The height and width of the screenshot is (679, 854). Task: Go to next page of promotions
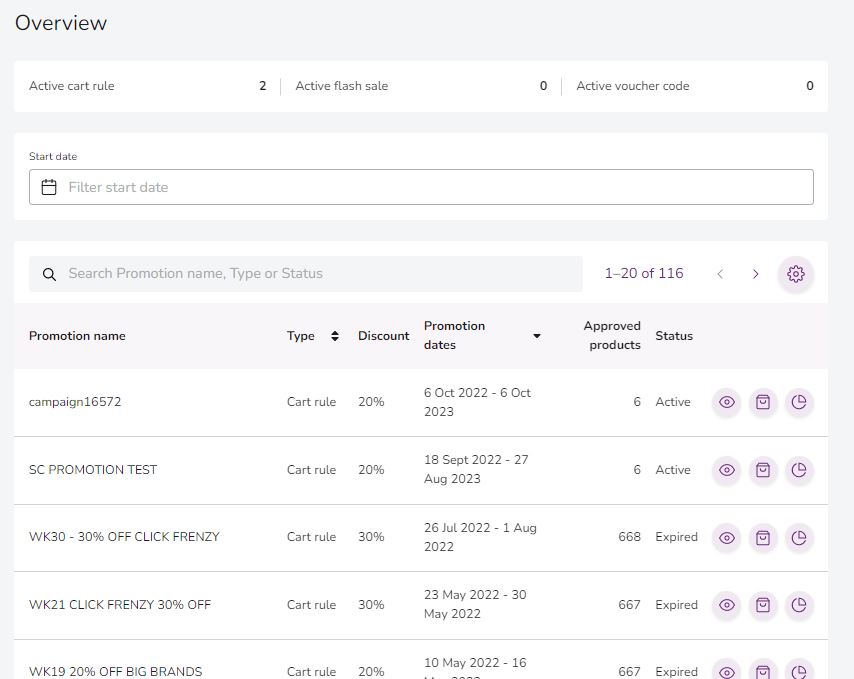[x=756, y=274]
